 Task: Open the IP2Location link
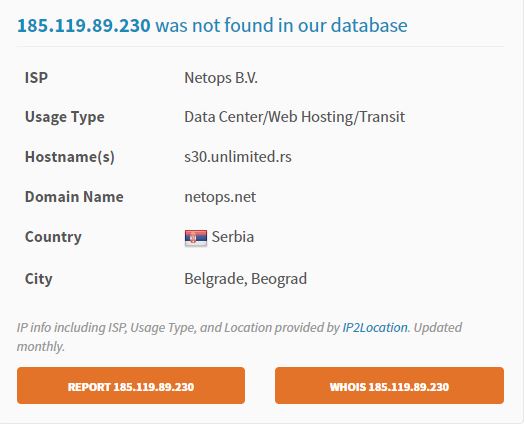[375, 327]
